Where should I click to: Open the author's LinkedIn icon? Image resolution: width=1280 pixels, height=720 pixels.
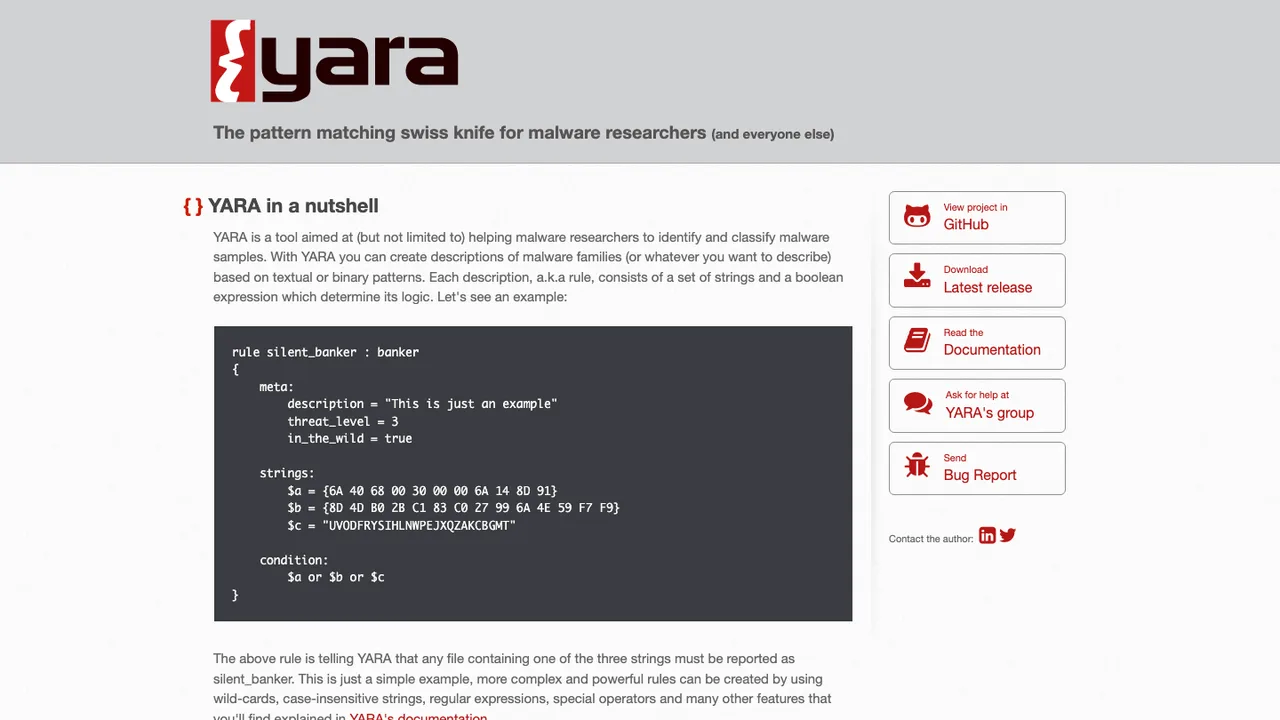(987, 536)
